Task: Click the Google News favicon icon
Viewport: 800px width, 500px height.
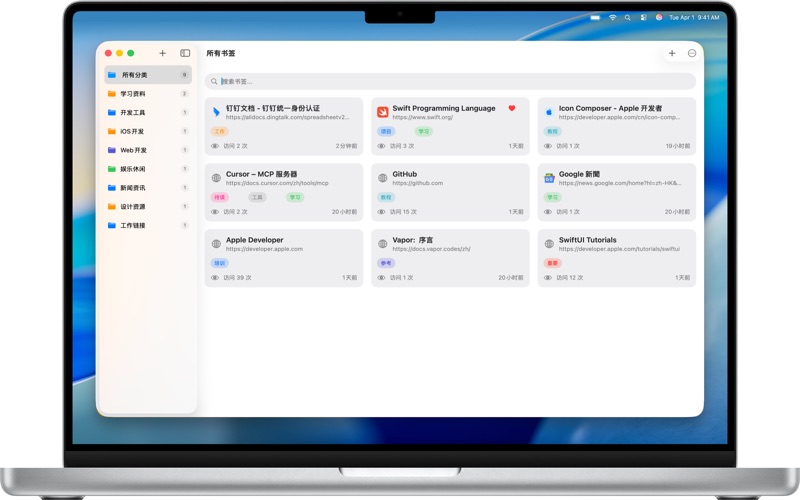Action: (549, 178)
